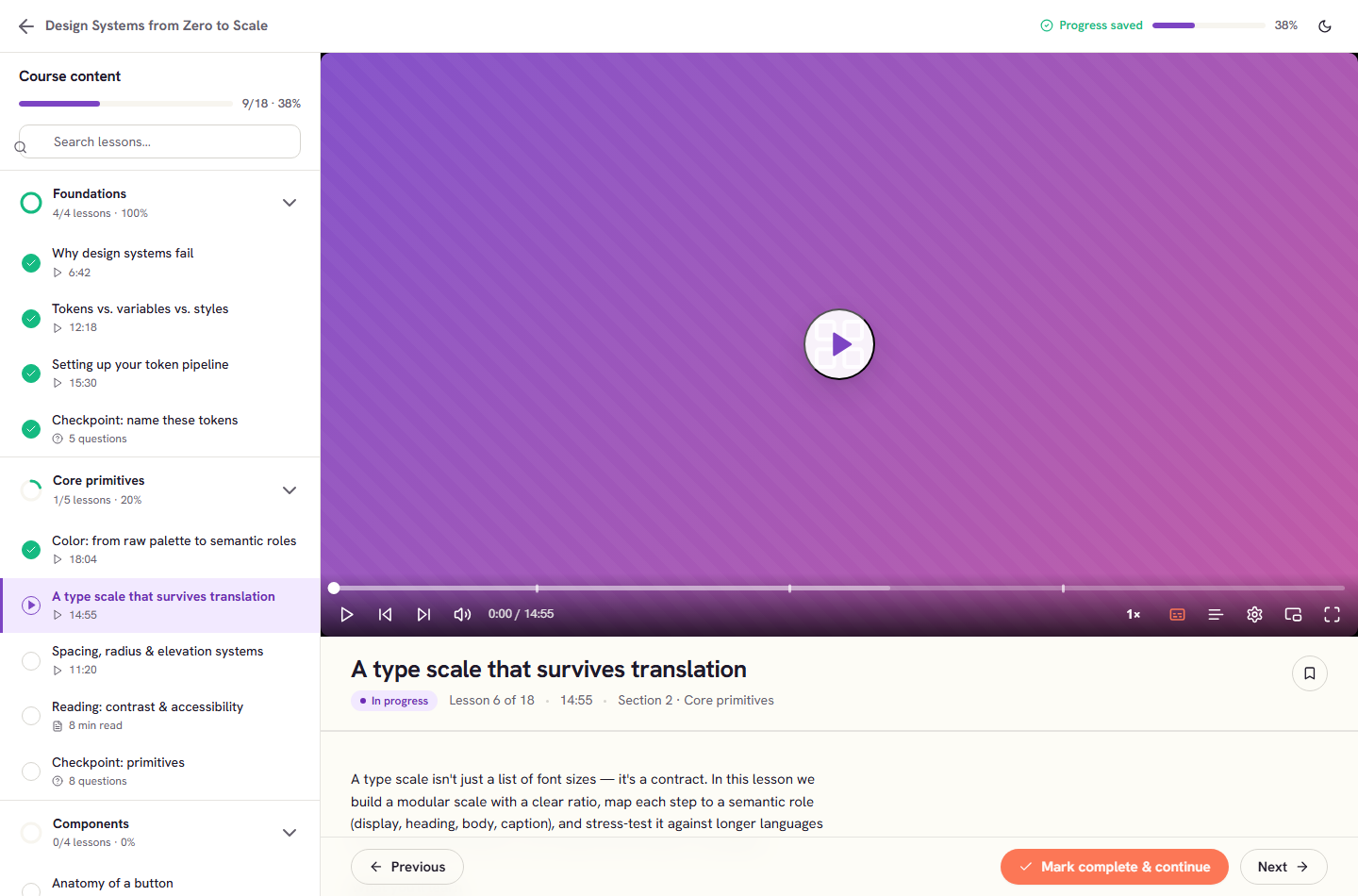Open Checkpoint: name these tokens
Image resolution: width=1358 pixels, height=896 pixels.
[x=160, y=429]
